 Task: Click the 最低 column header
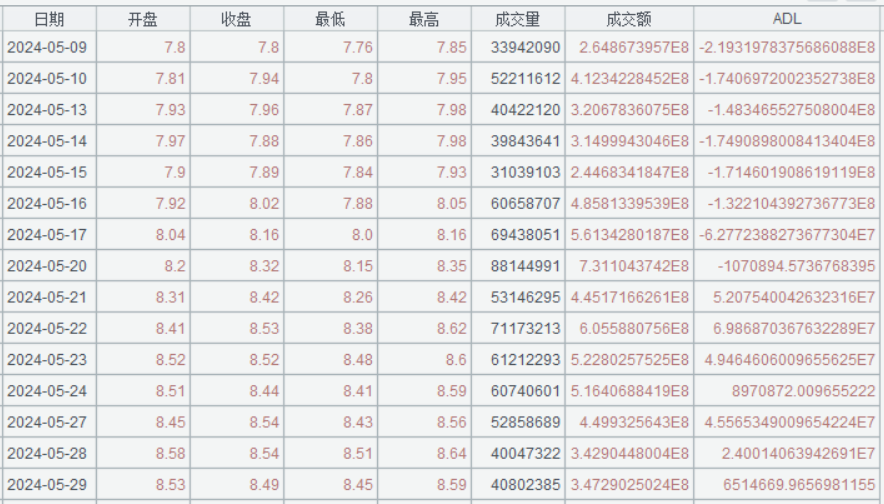click(330, 19)
